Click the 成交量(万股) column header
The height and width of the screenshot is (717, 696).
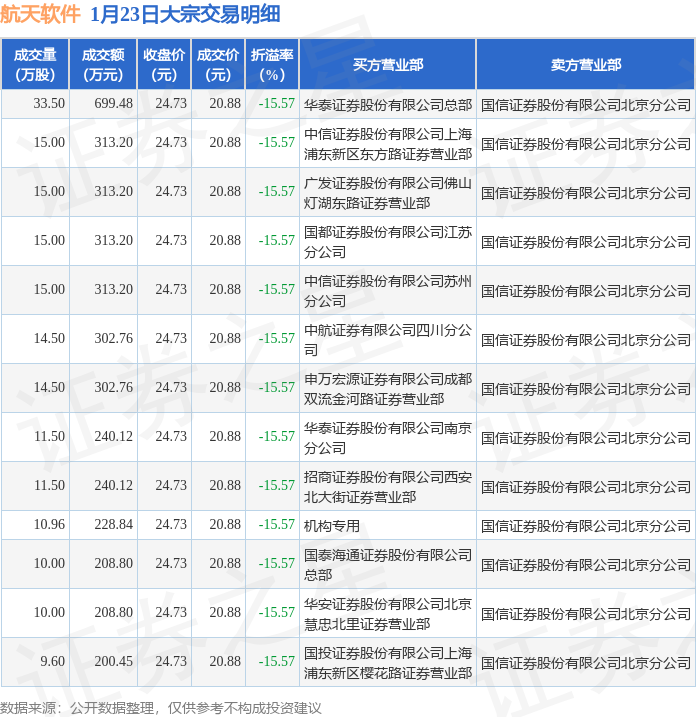point(34,64)
